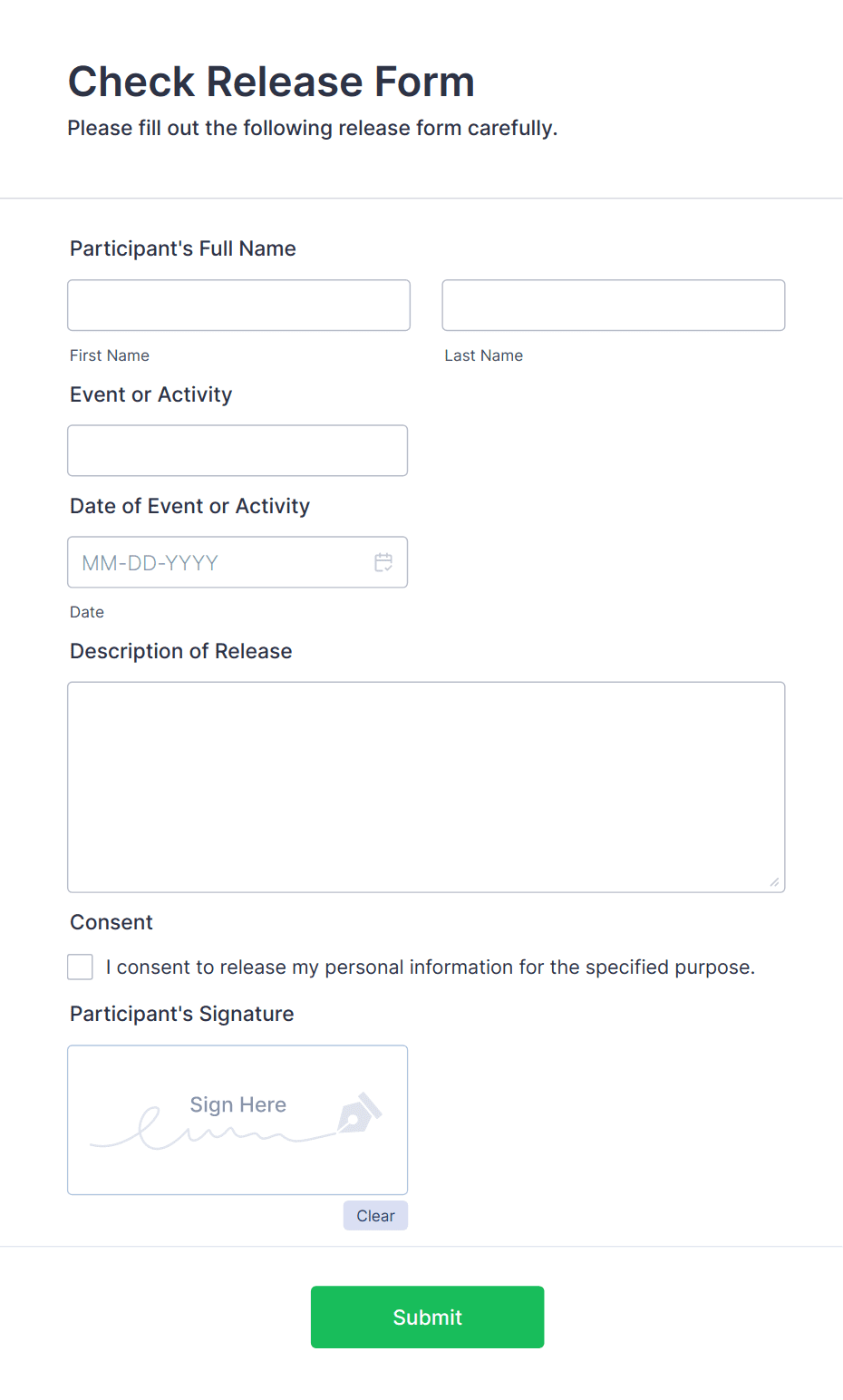Focus the First Name input box

coord(238,305)
